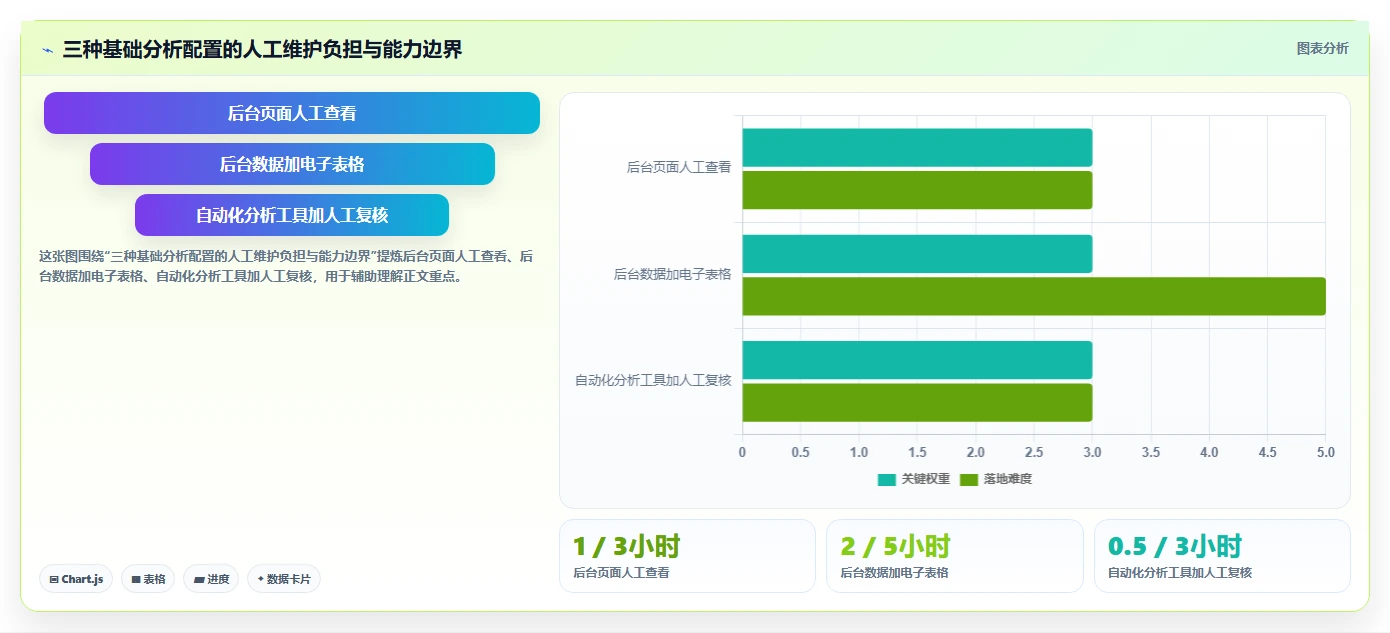Click the Chart.js tag chip
Viewport: 1390px width, 633px height.
[76, 579]
